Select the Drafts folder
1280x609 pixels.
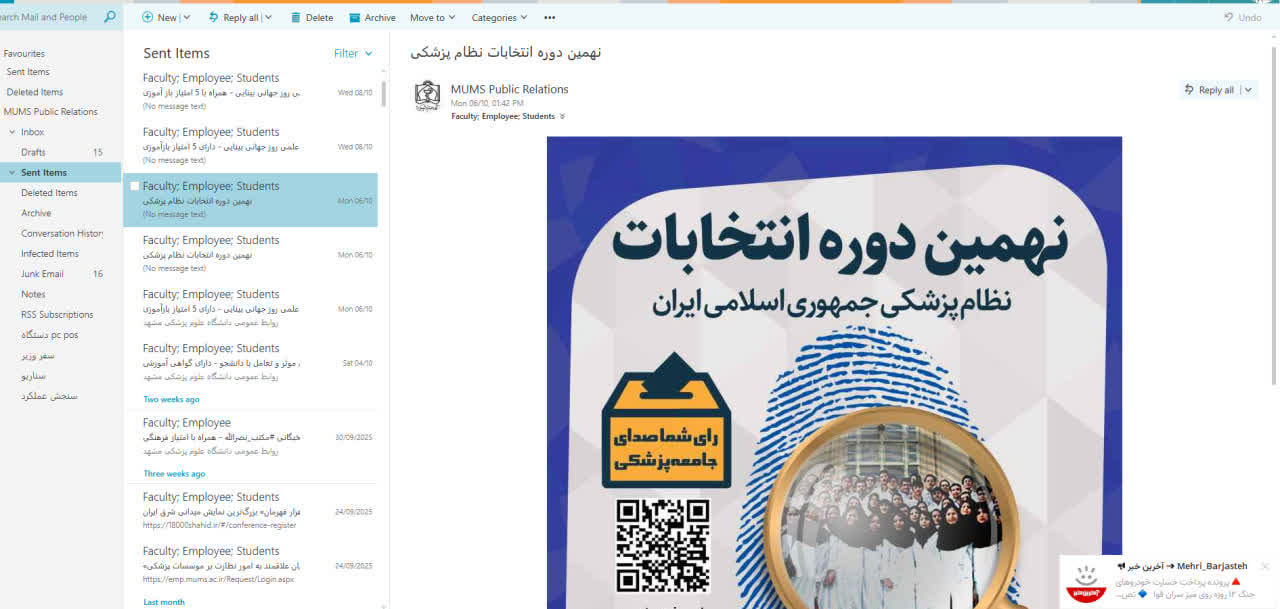pos(62,152)
